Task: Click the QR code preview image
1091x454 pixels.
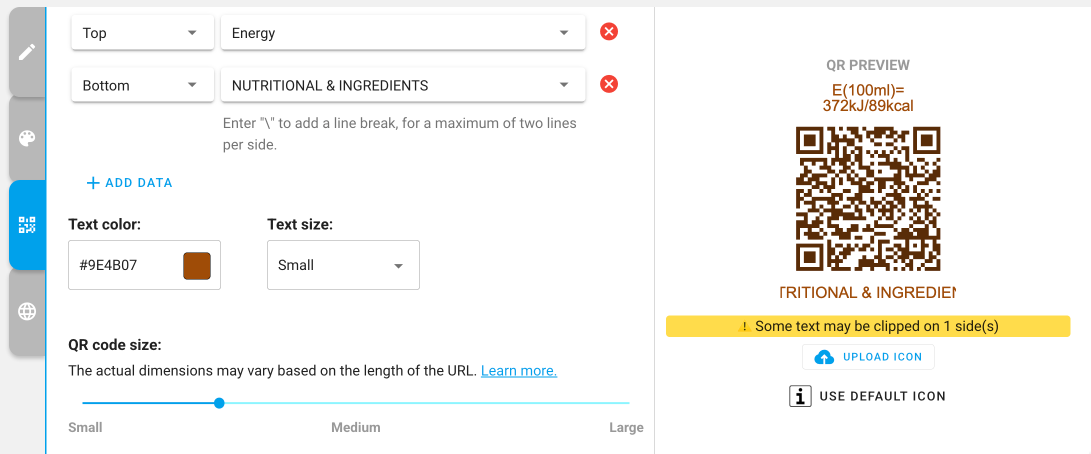Action: tap(868, 198)
